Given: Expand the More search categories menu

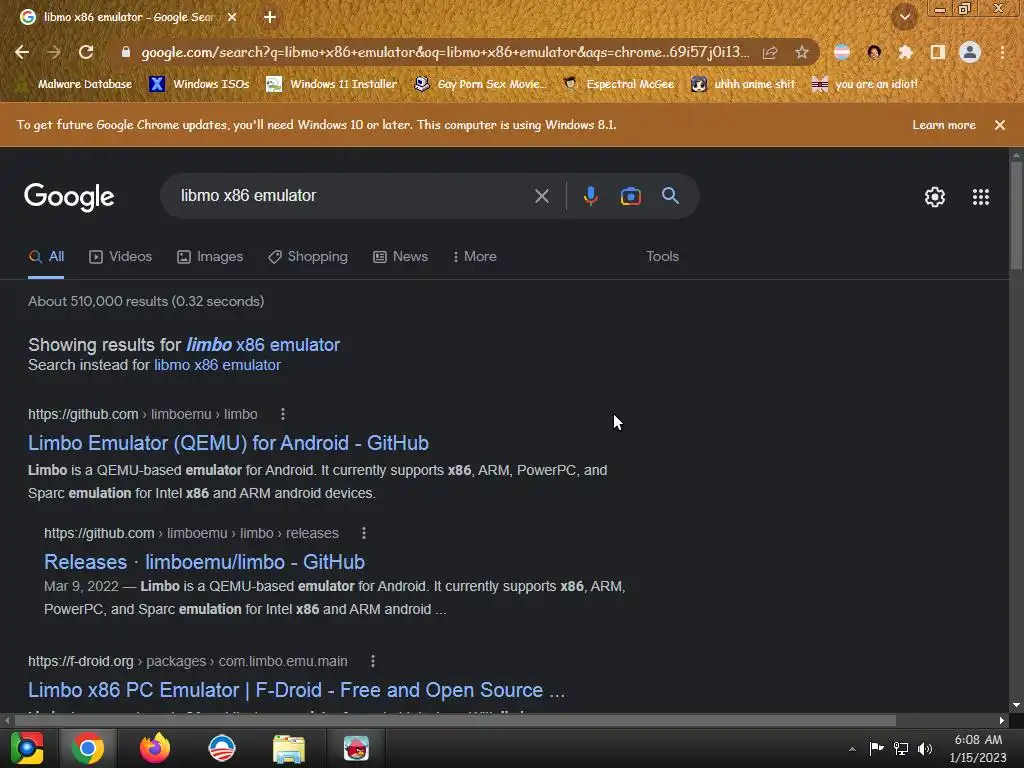Looking at the screenshot, I should pos(475,257).
